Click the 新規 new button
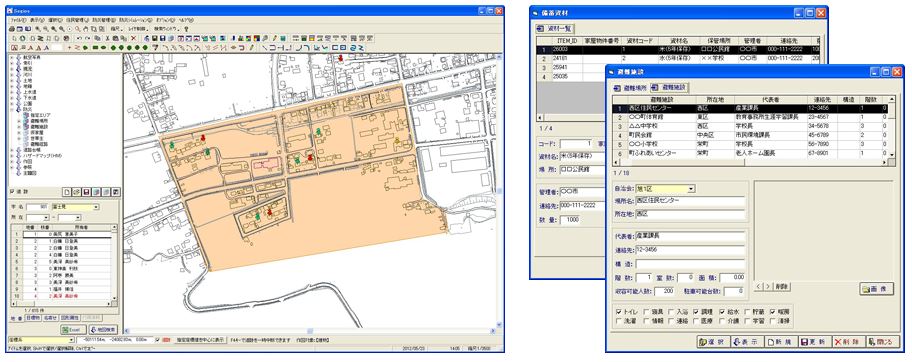The image size is (912, 362). point(781,342)
